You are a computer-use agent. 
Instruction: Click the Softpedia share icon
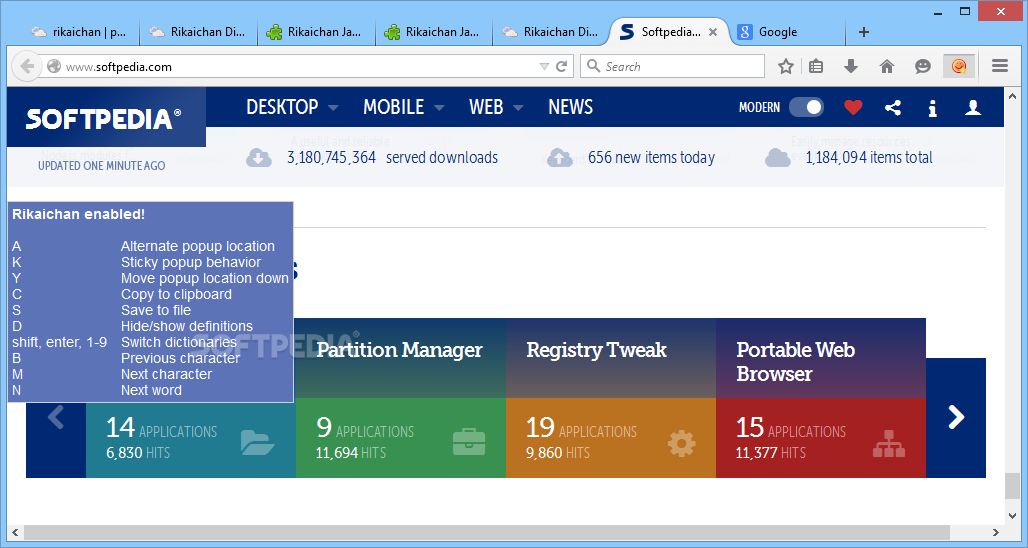(892, 108)
